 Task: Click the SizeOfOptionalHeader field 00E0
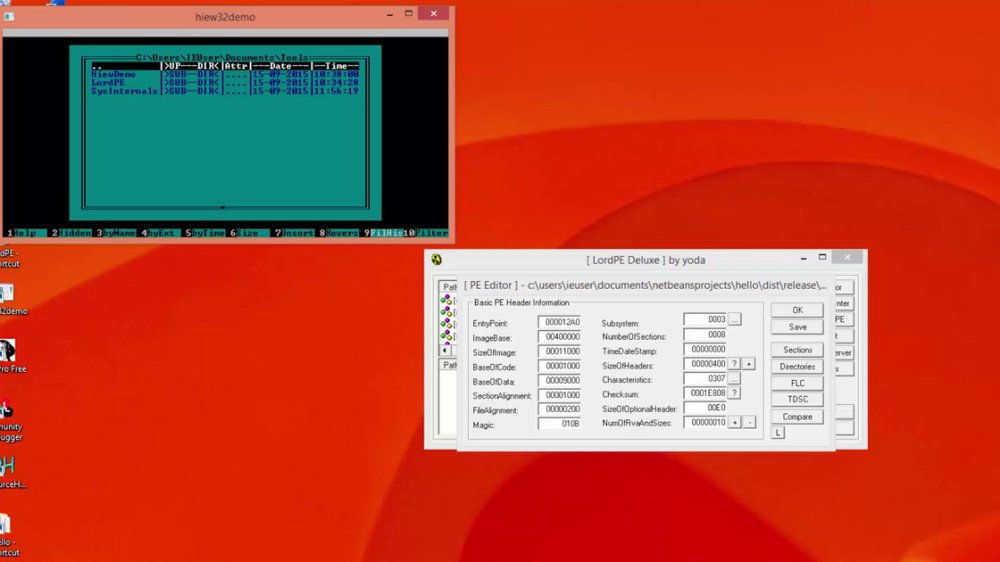[x=705, y=408]
